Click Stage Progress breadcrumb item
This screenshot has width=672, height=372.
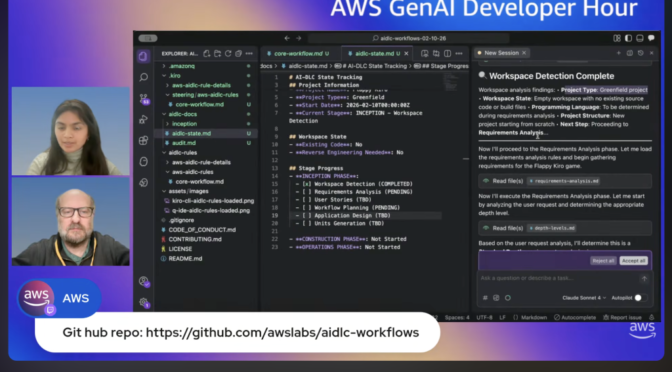pos(442,66)
